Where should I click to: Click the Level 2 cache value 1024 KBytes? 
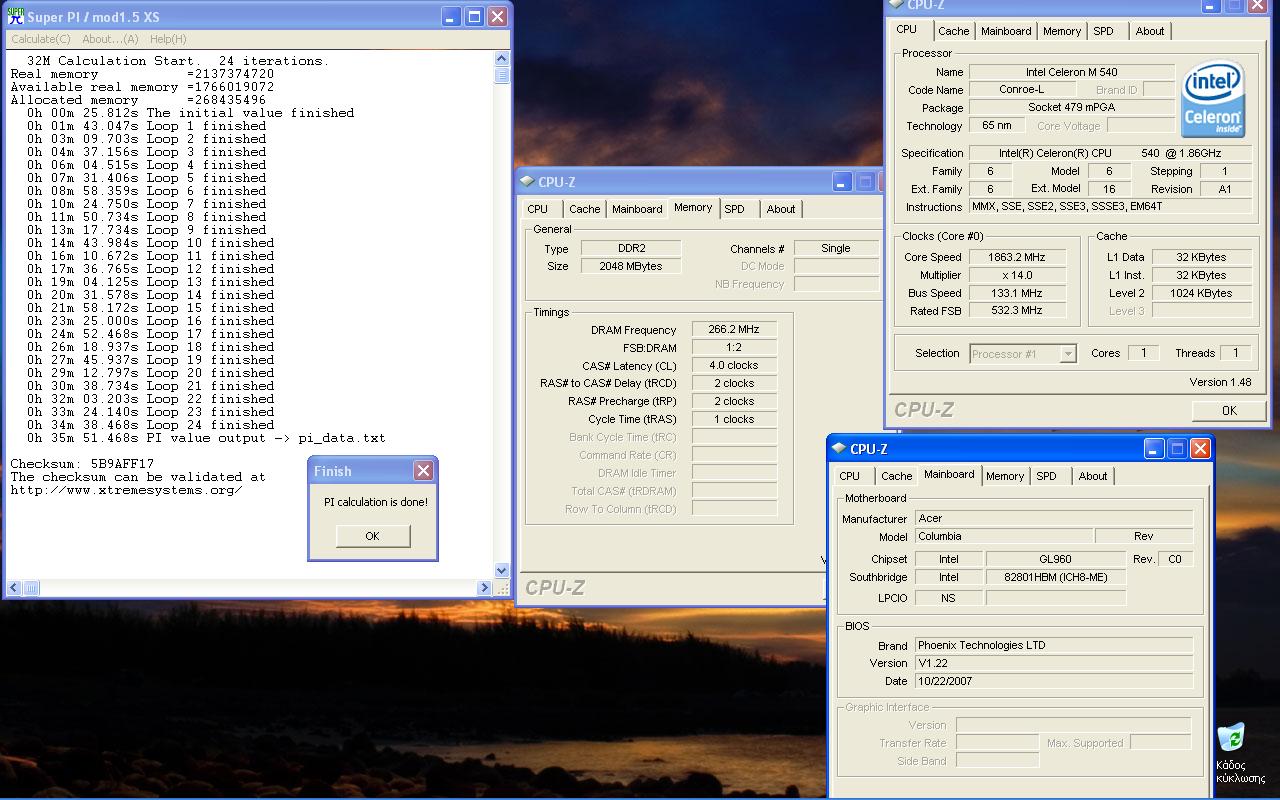coord(1201,293)
